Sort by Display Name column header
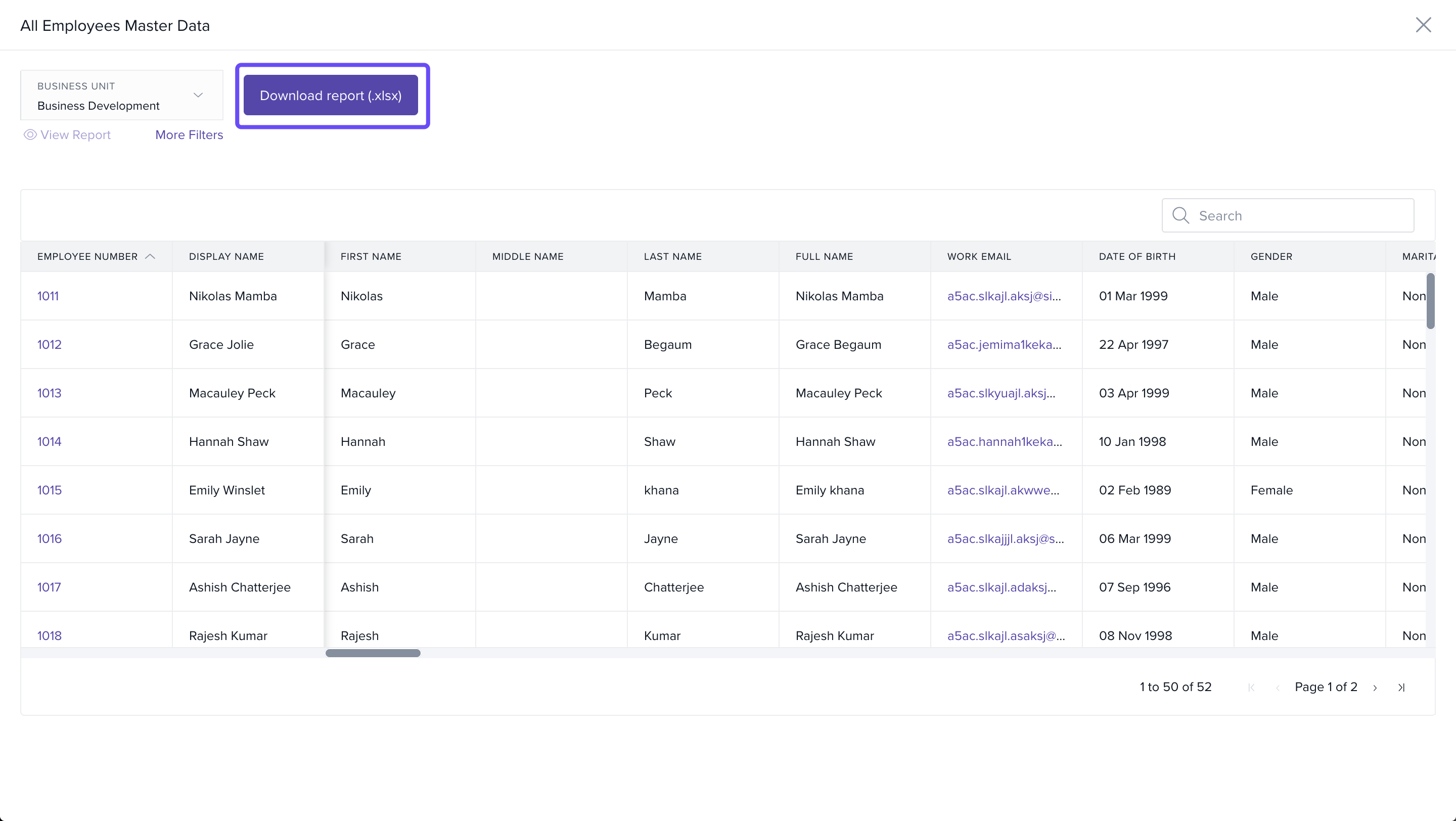The height and width of the screenshot is (821, 1456). click(x=226, y=256)
